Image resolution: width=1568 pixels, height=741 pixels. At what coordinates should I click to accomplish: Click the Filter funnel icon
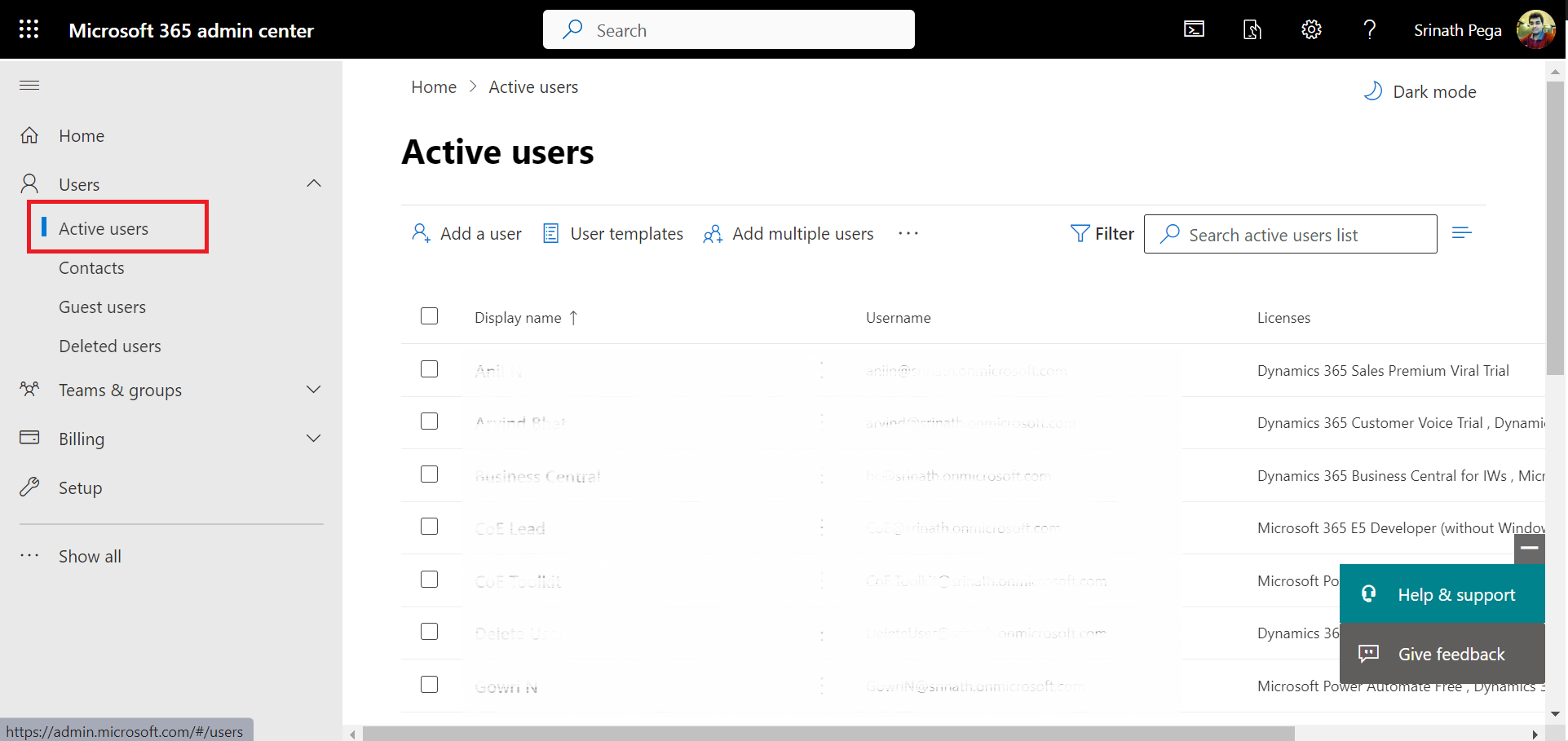point(1080,234)
